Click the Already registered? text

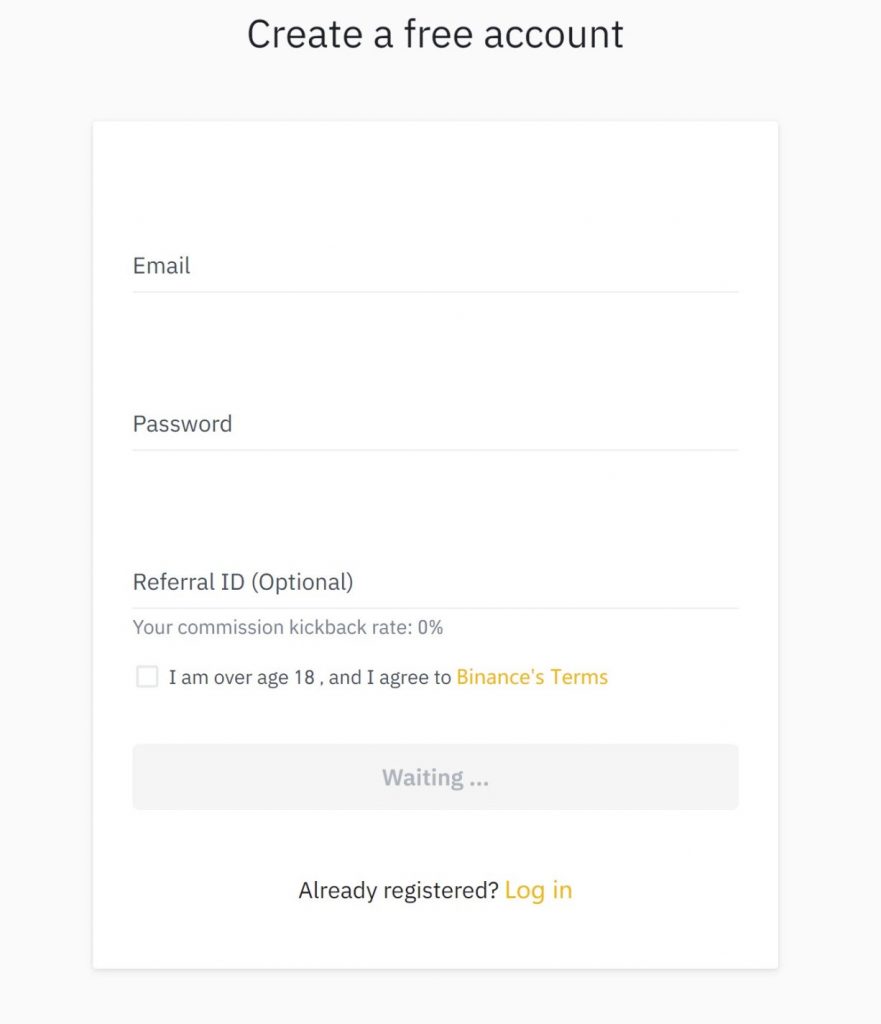tap(398, 890)
